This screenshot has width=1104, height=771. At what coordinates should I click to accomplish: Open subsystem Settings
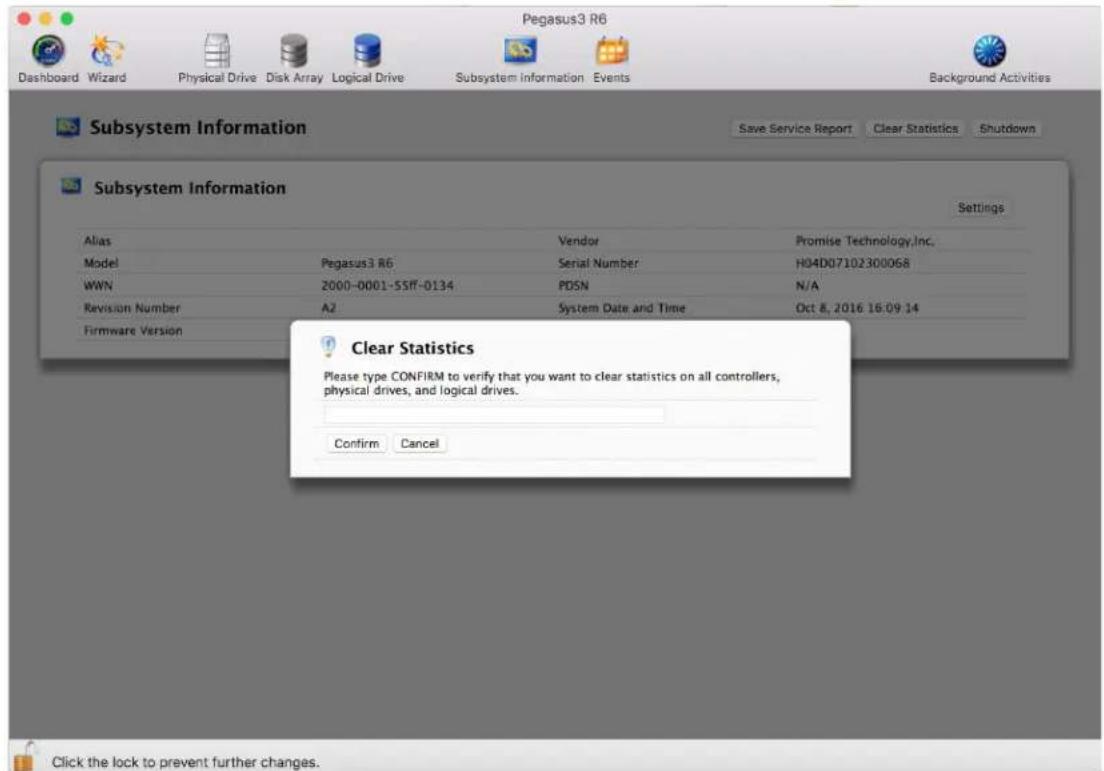[x=980, y=208]
